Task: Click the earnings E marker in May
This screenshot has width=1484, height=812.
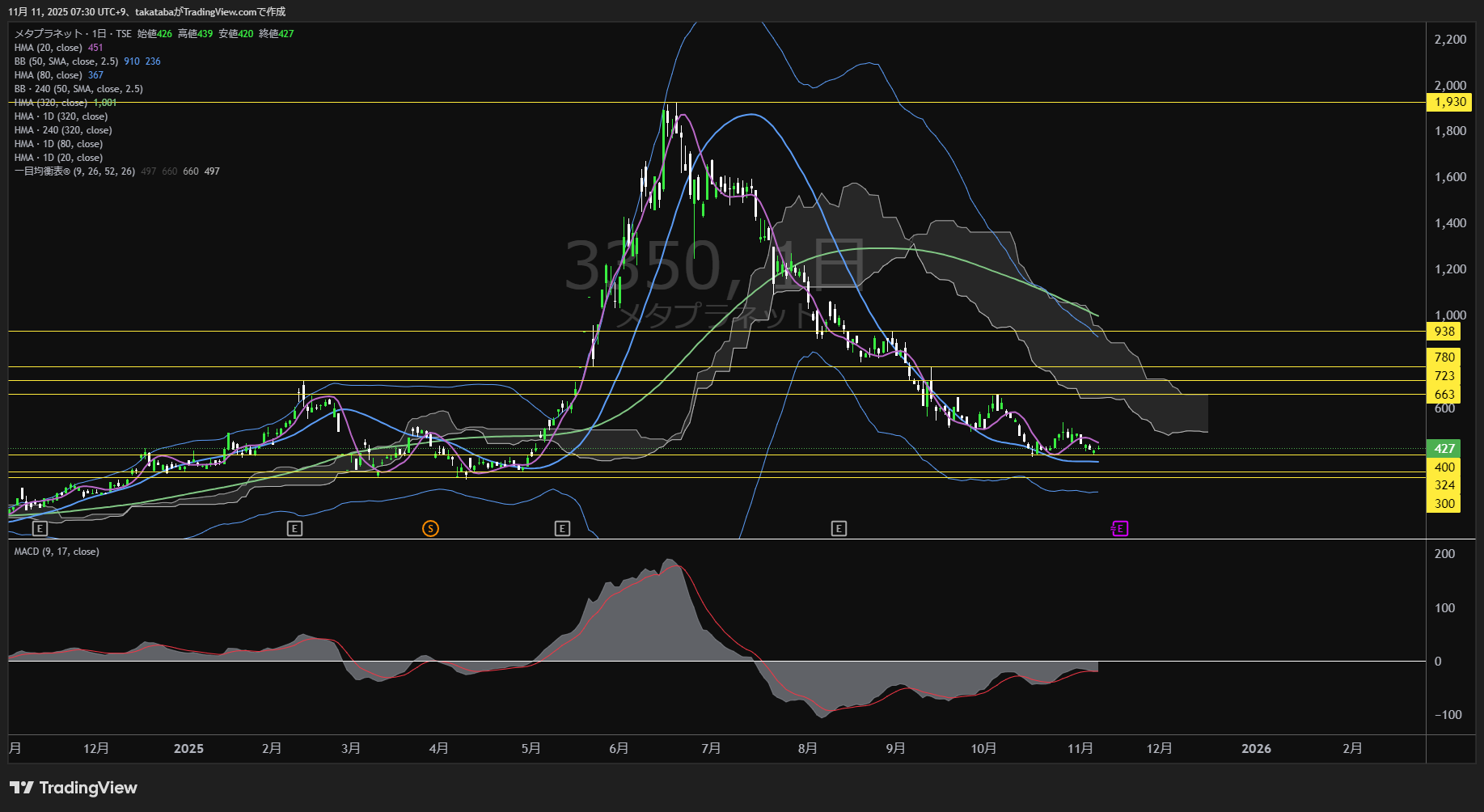Action: coord(562,528)
